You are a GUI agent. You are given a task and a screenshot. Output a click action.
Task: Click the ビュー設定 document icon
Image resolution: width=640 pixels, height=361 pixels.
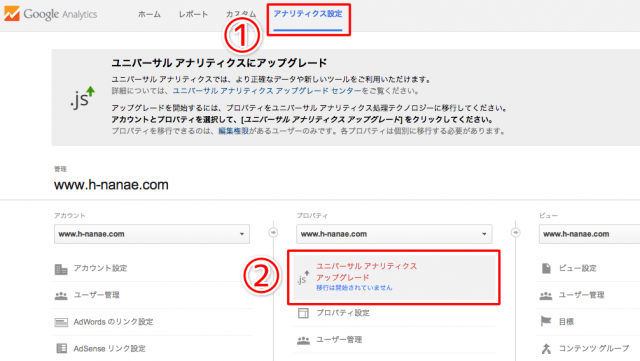(546, 268)
